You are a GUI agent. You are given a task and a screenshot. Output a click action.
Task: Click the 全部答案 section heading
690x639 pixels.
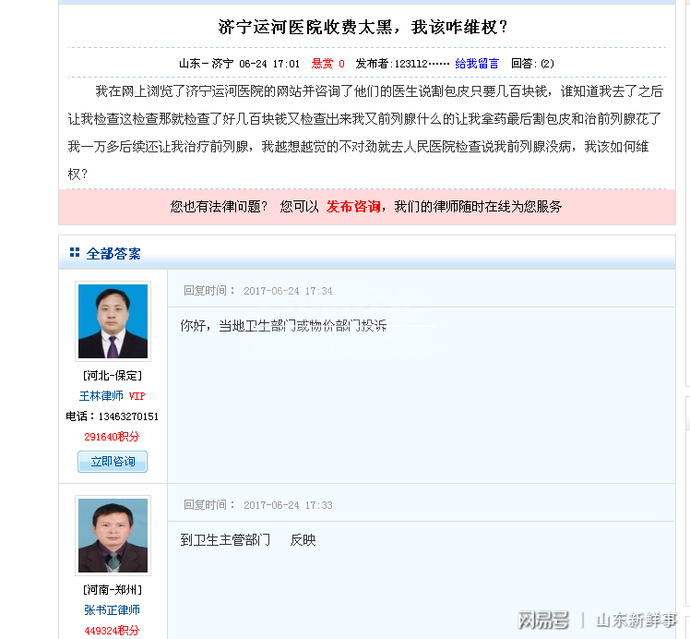114,253
